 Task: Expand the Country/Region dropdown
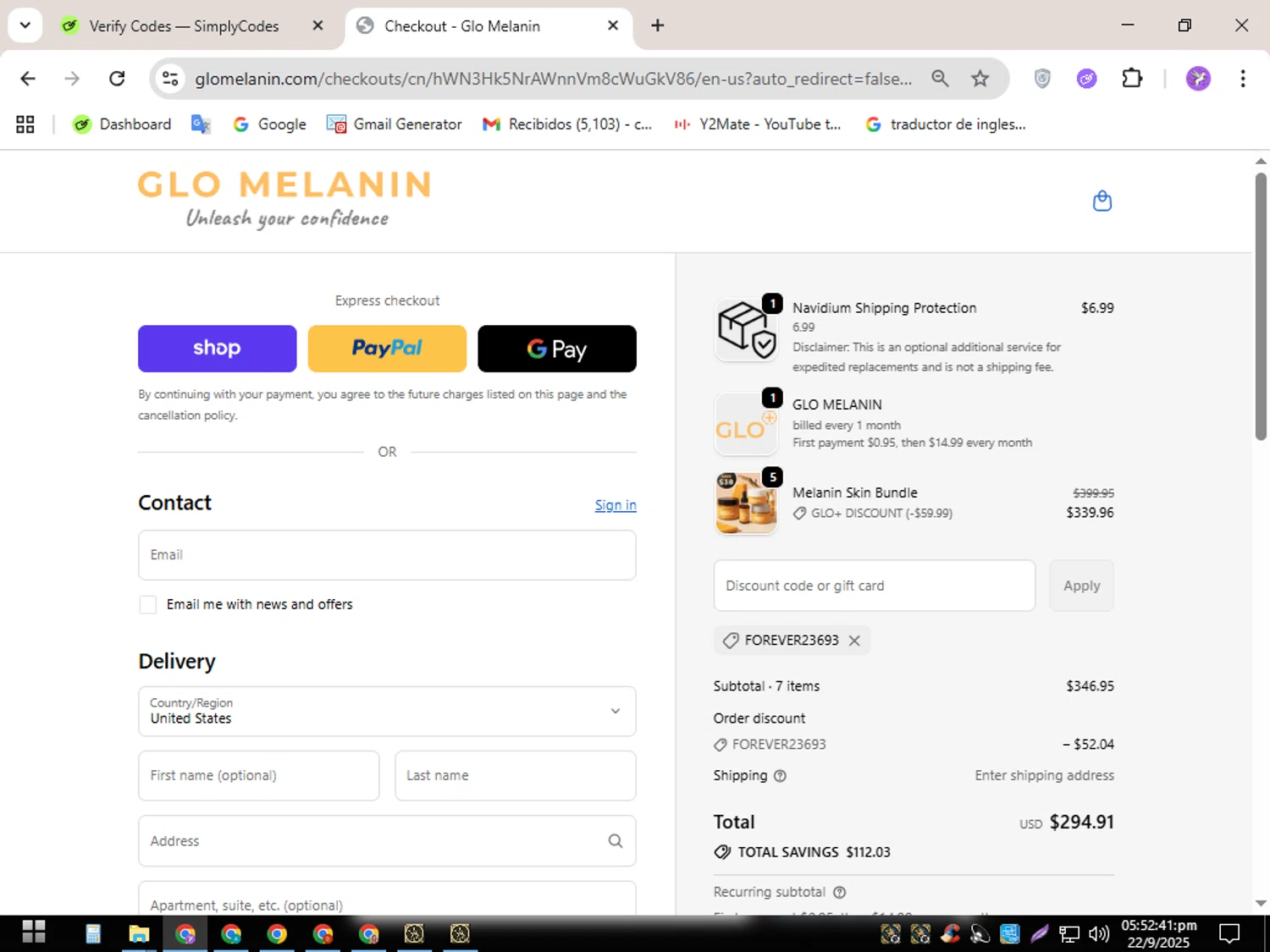click(x=387, y=711)
